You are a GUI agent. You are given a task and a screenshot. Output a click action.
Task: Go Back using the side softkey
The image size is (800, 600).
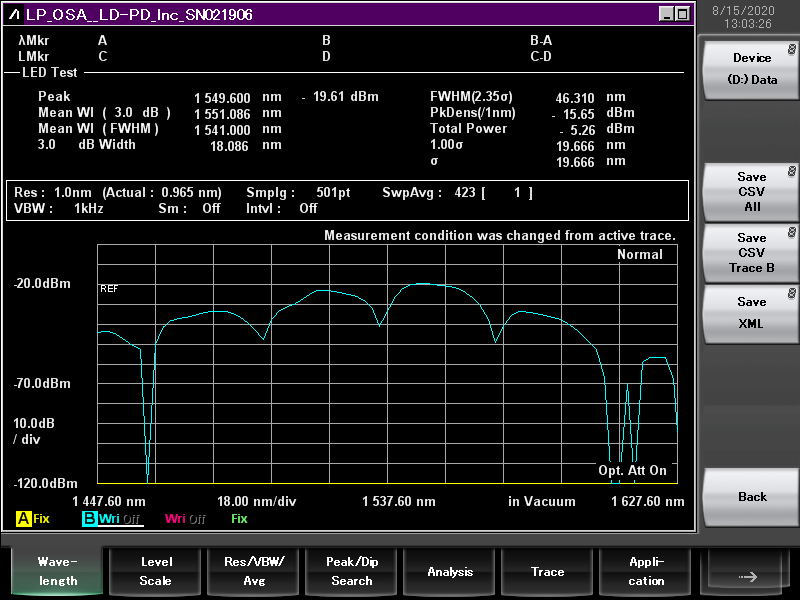tap(751, 496)
